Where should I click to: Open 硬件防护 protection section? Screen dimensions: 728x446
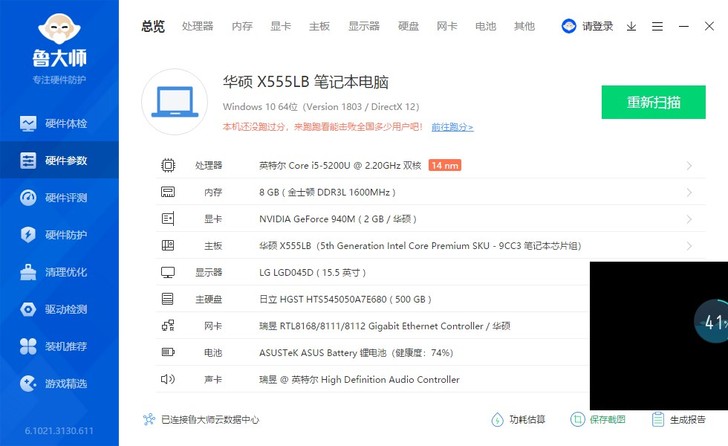59,235
